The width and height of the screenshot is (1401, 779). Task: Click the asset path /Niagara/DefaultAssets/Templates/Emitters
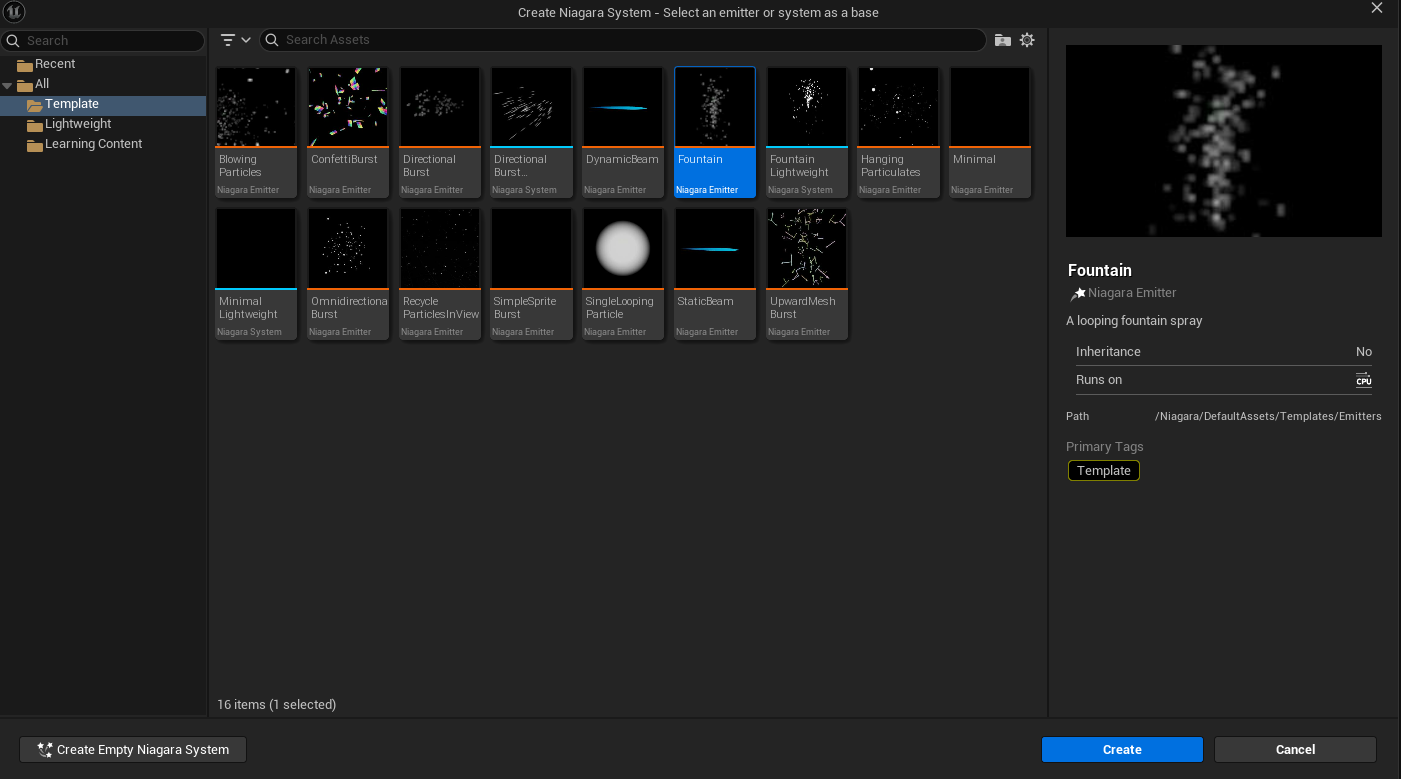tap(1268, 417)
